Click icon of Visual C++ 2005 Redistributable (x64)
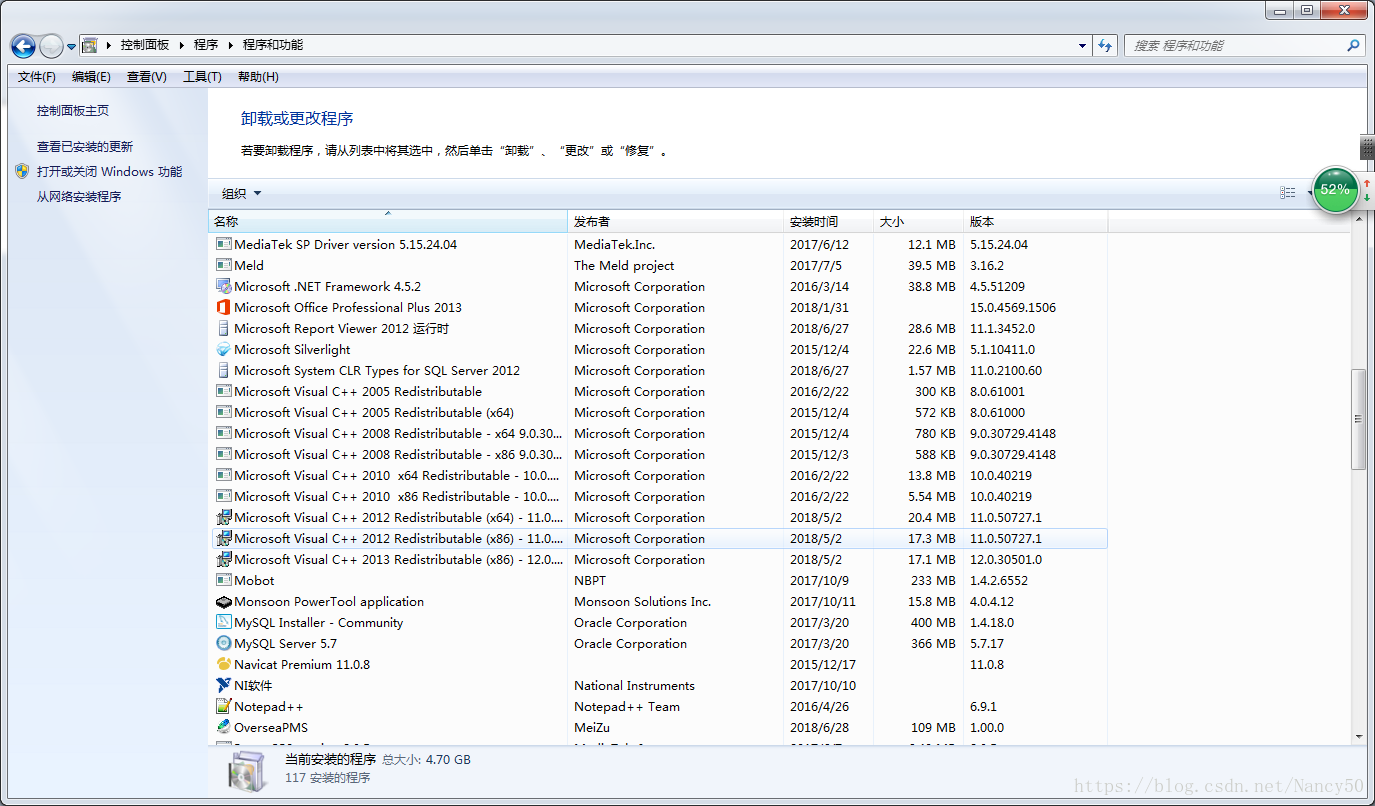The height and width of the screenshot is (806, 1375). (x=224, y=412)
